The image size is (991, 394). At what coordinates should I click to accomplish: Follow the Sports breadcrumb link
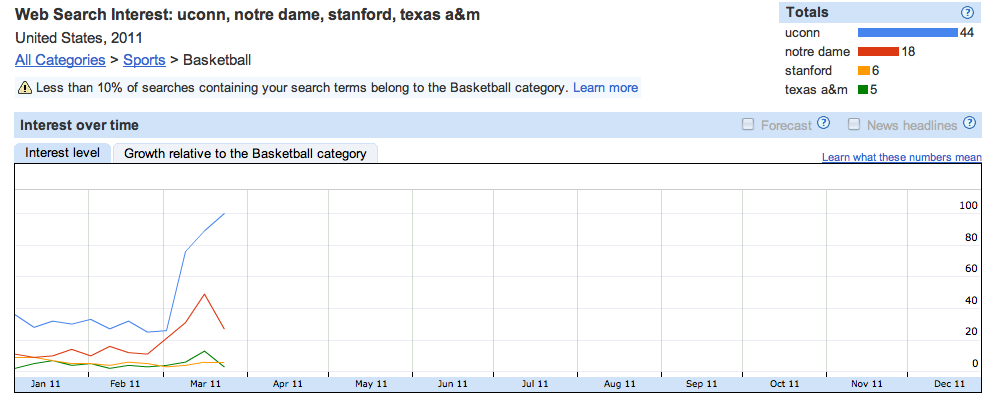point(144,60)
